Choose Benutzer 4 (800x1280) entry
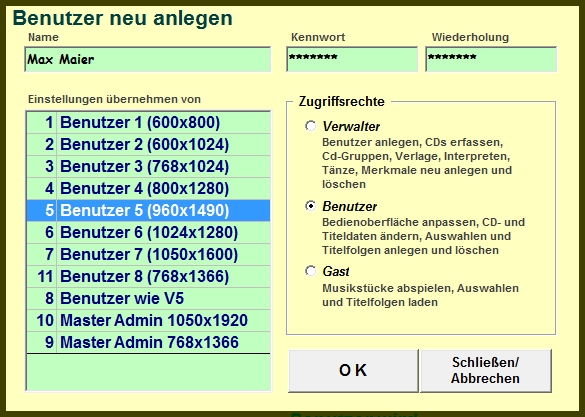 [148, 188]
